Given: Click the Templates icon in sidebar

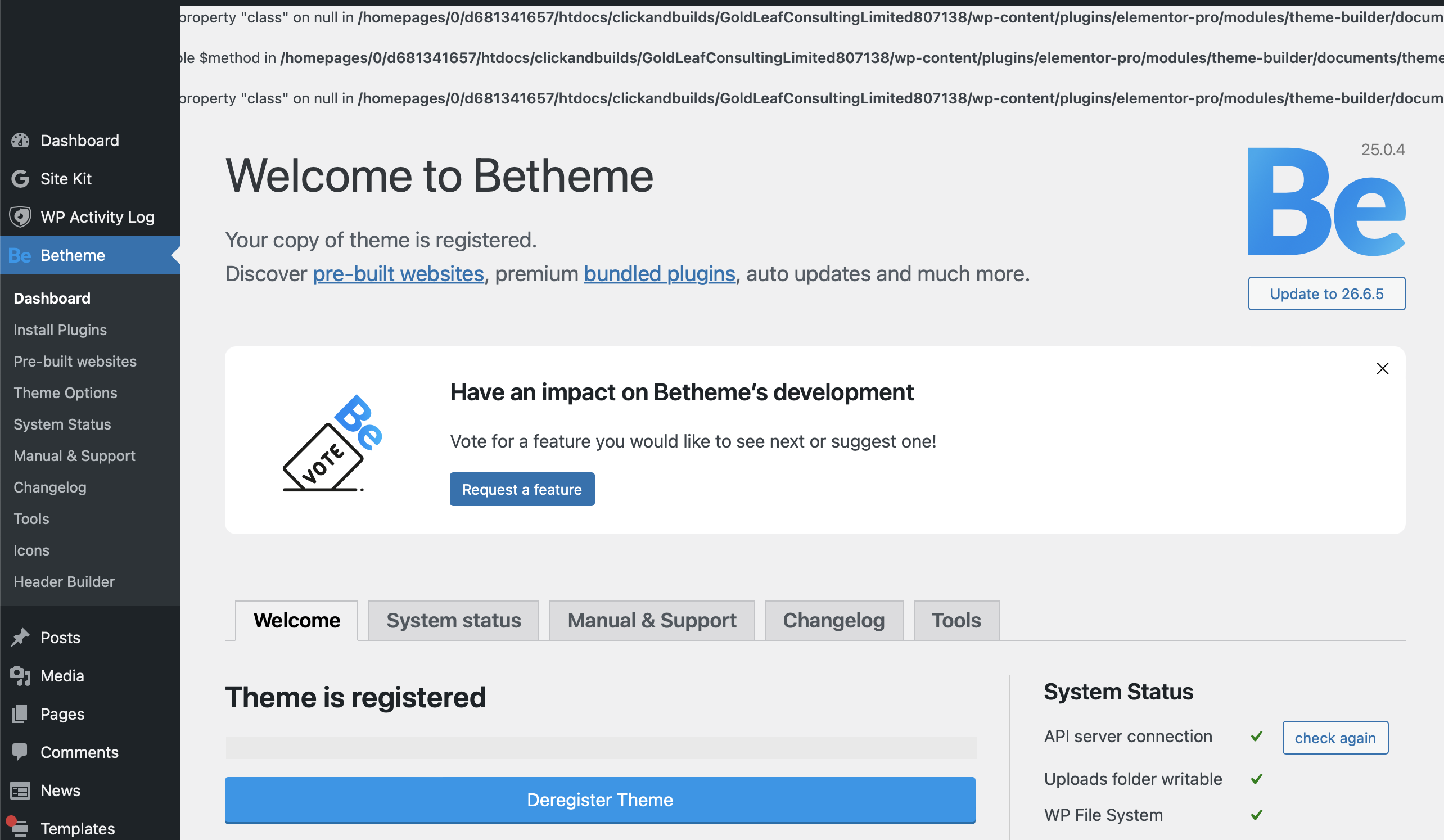Looking at the screenshot, I should [x=19, y=828].
